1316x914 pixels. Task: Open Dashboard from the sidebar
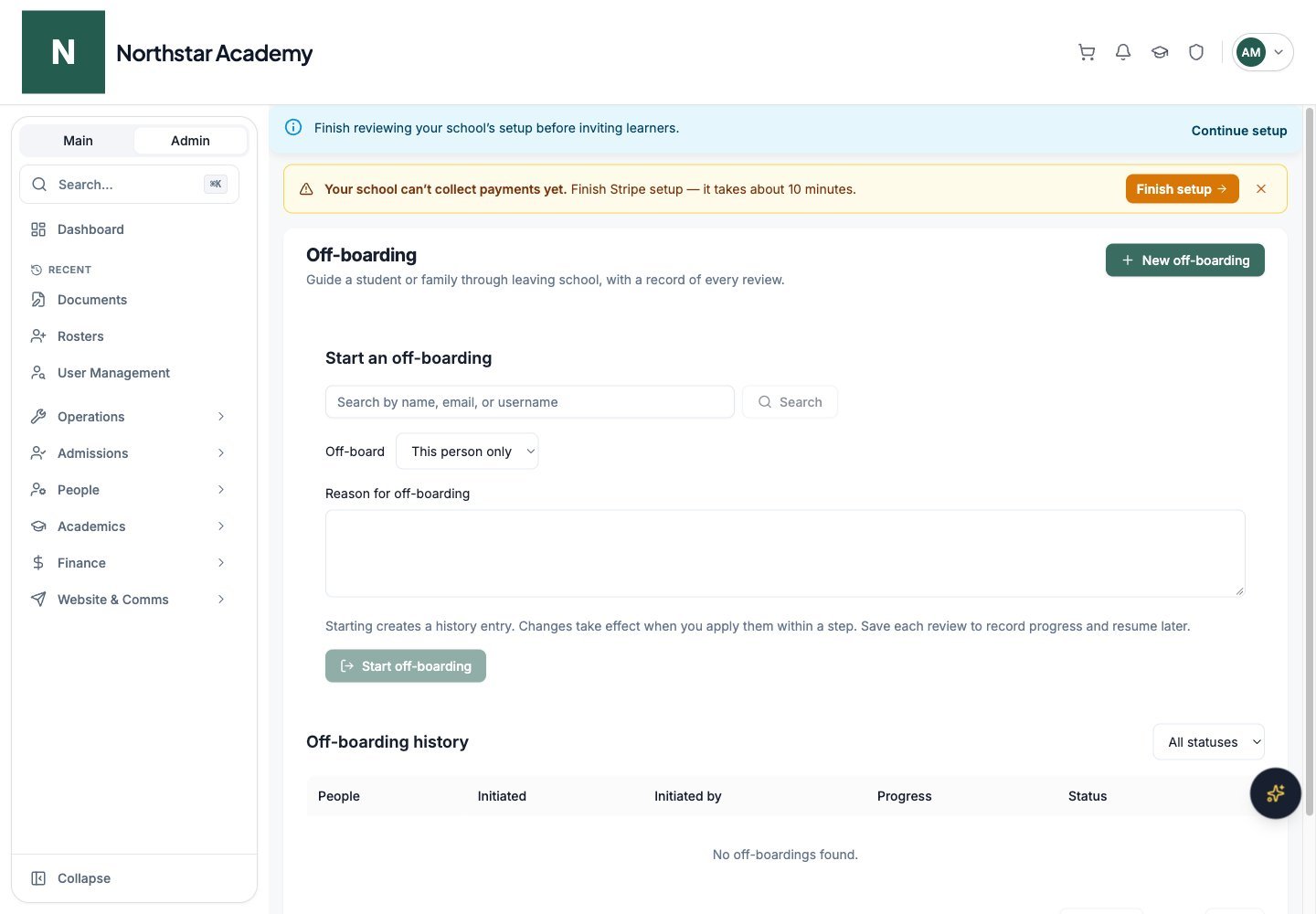129,229
